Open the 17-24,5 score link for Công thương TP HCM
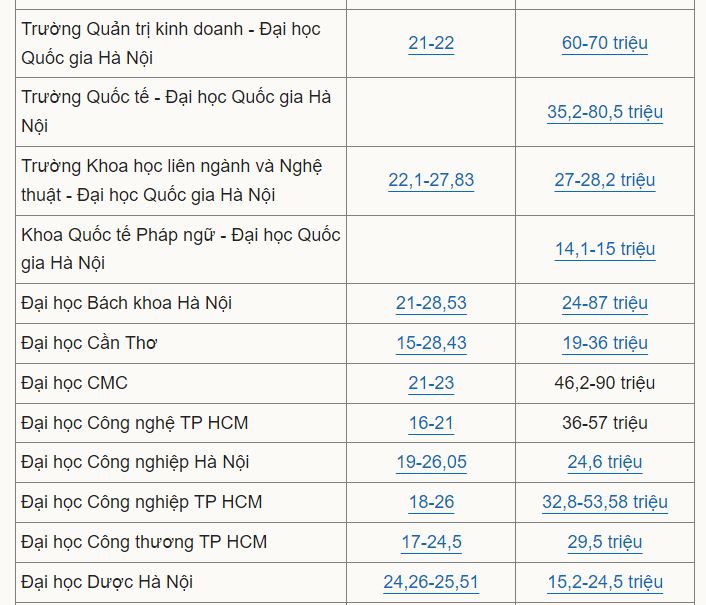 tap(431, 542)
